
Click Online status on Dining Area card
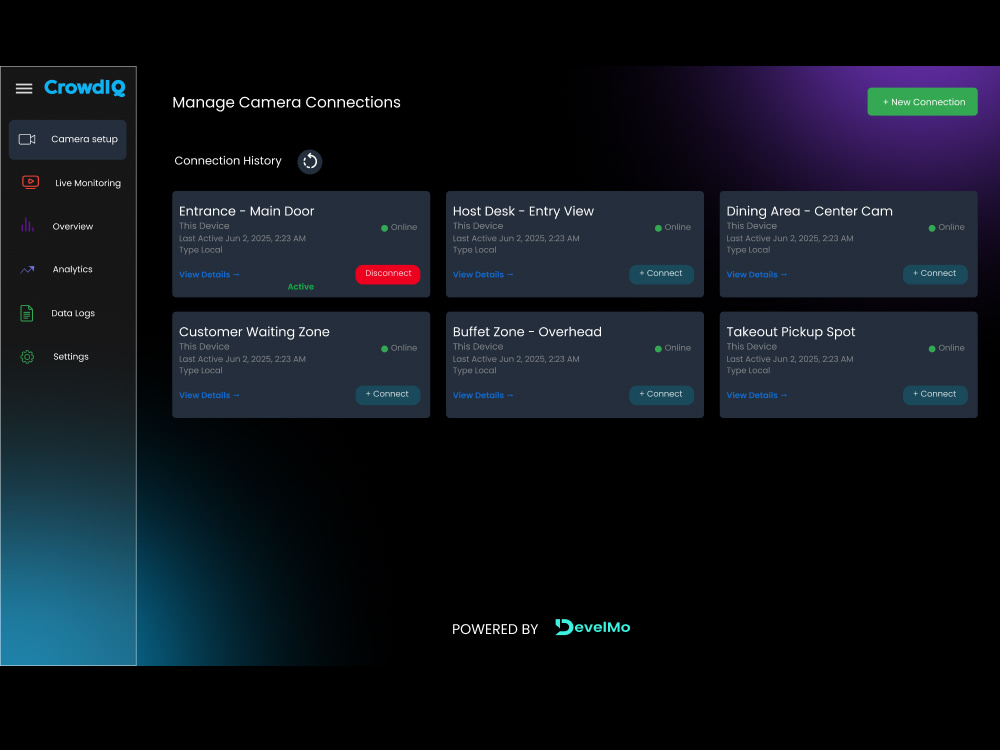(x=946, y=228)
